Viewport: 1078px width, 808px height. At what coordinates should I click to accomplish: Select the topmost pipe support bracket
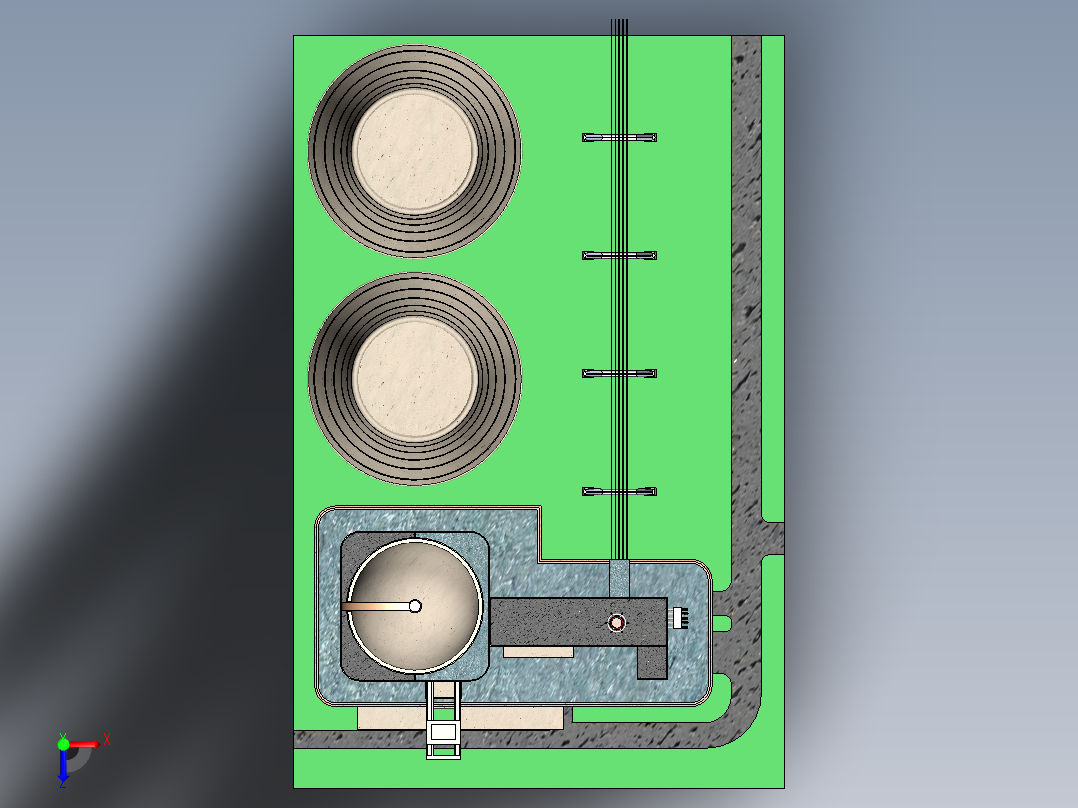(x=619, y=138)
